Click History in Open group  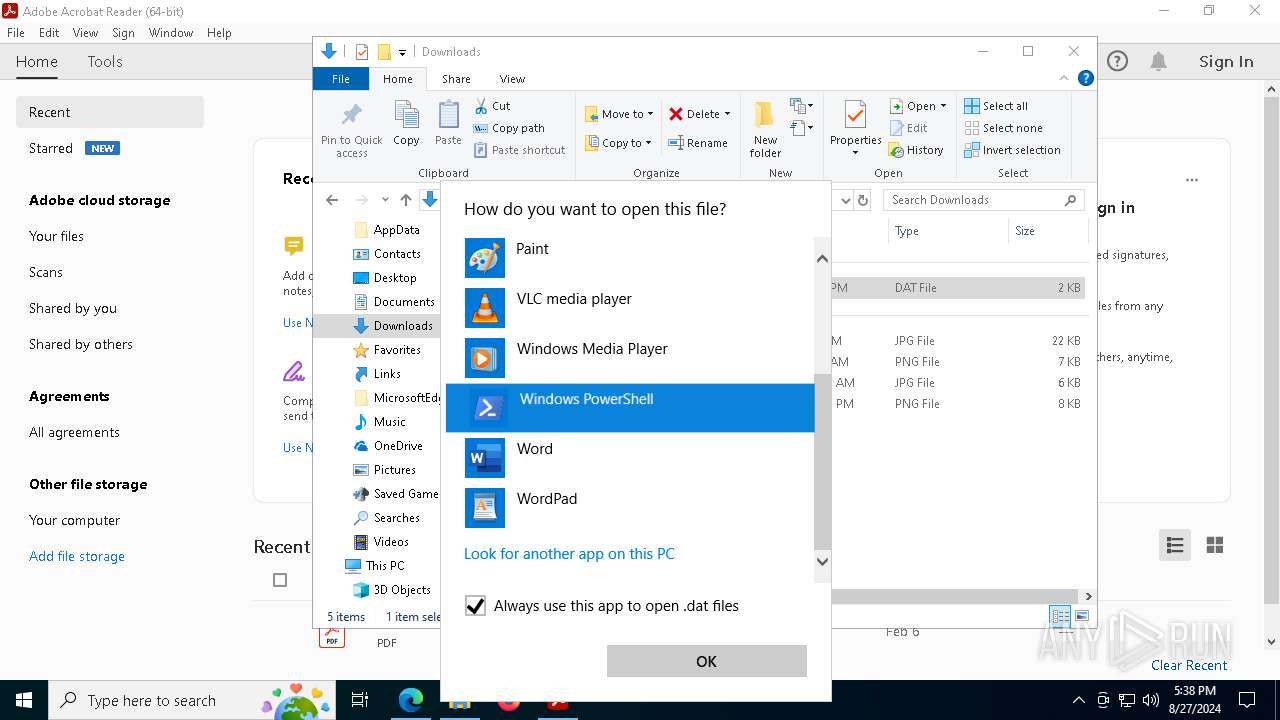point(916,150)
